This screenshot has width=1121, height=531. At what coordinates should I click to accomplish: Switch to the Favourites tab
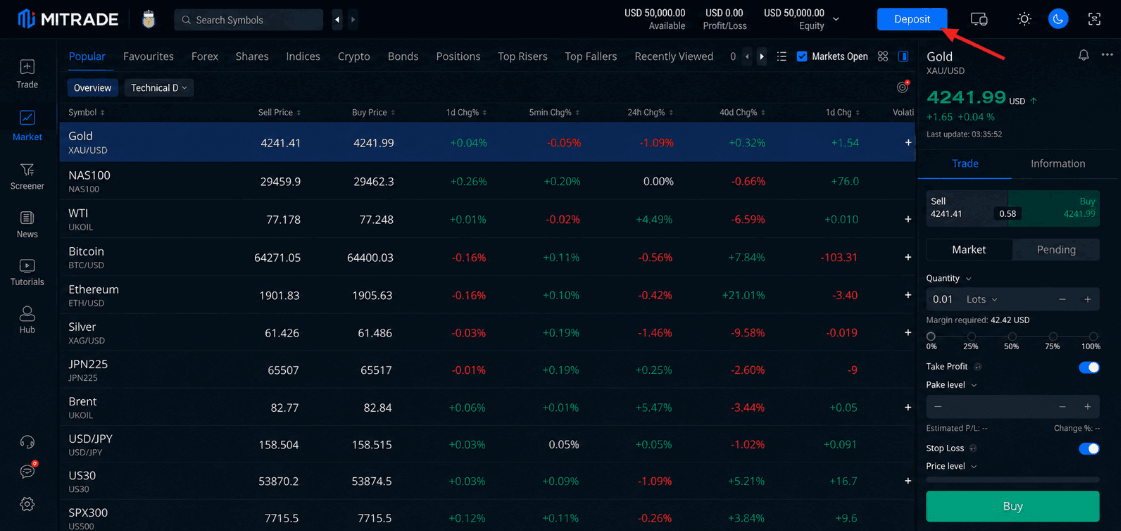tap(148, 56)
